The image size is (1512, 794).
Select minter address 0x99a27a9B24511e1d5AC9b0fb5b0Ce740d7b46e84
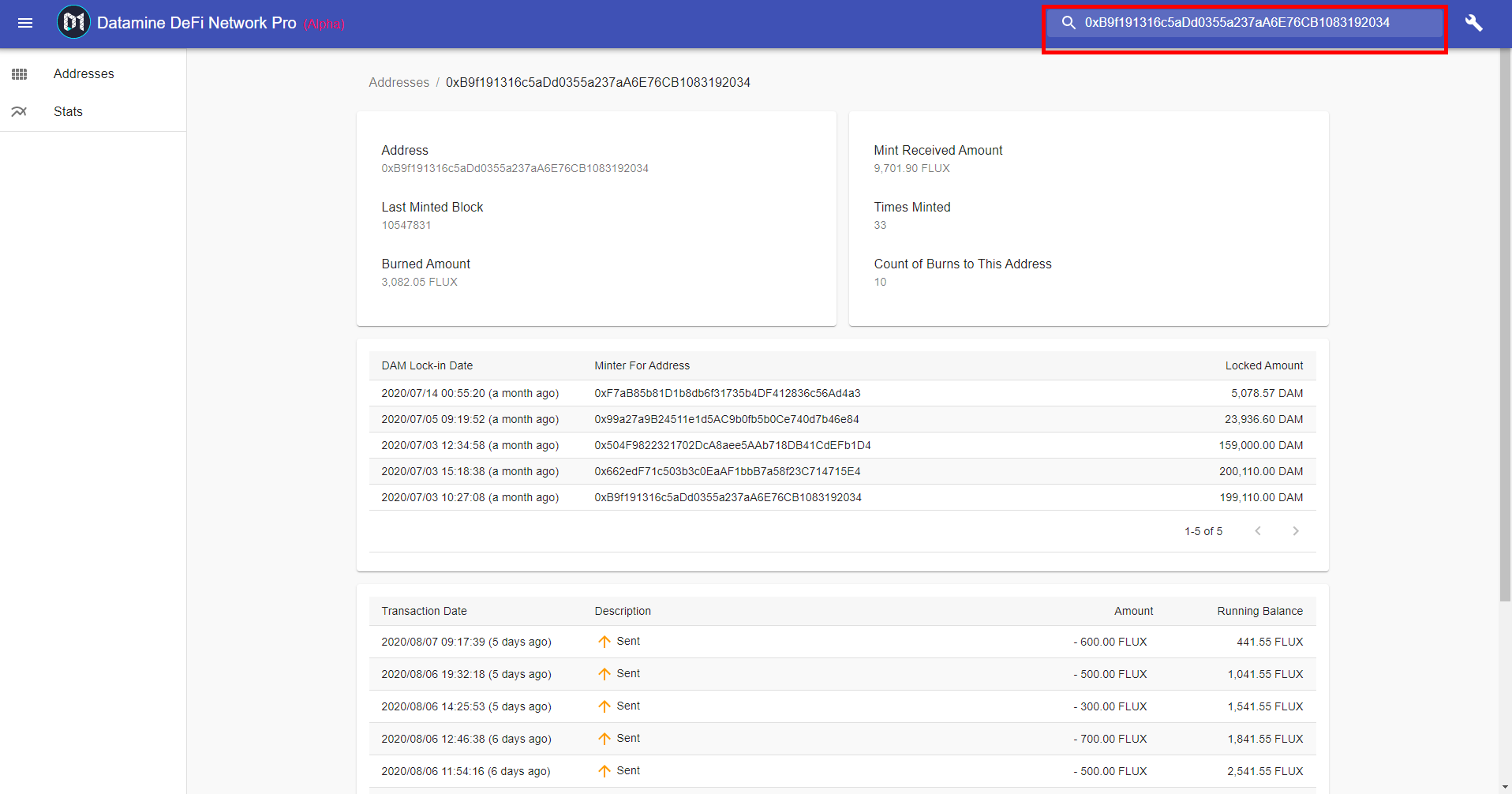tap(727, 419)
